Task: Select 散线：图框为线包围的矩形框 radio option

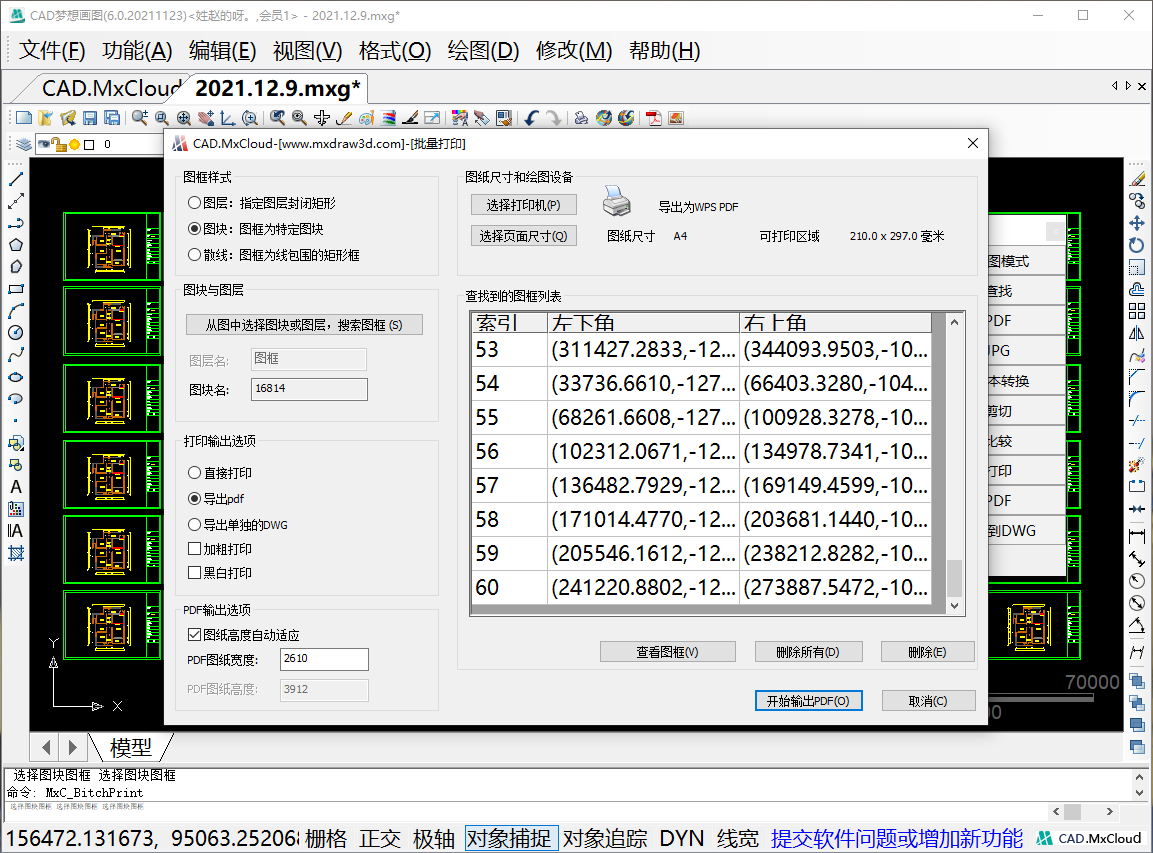Action: (274, 255)
